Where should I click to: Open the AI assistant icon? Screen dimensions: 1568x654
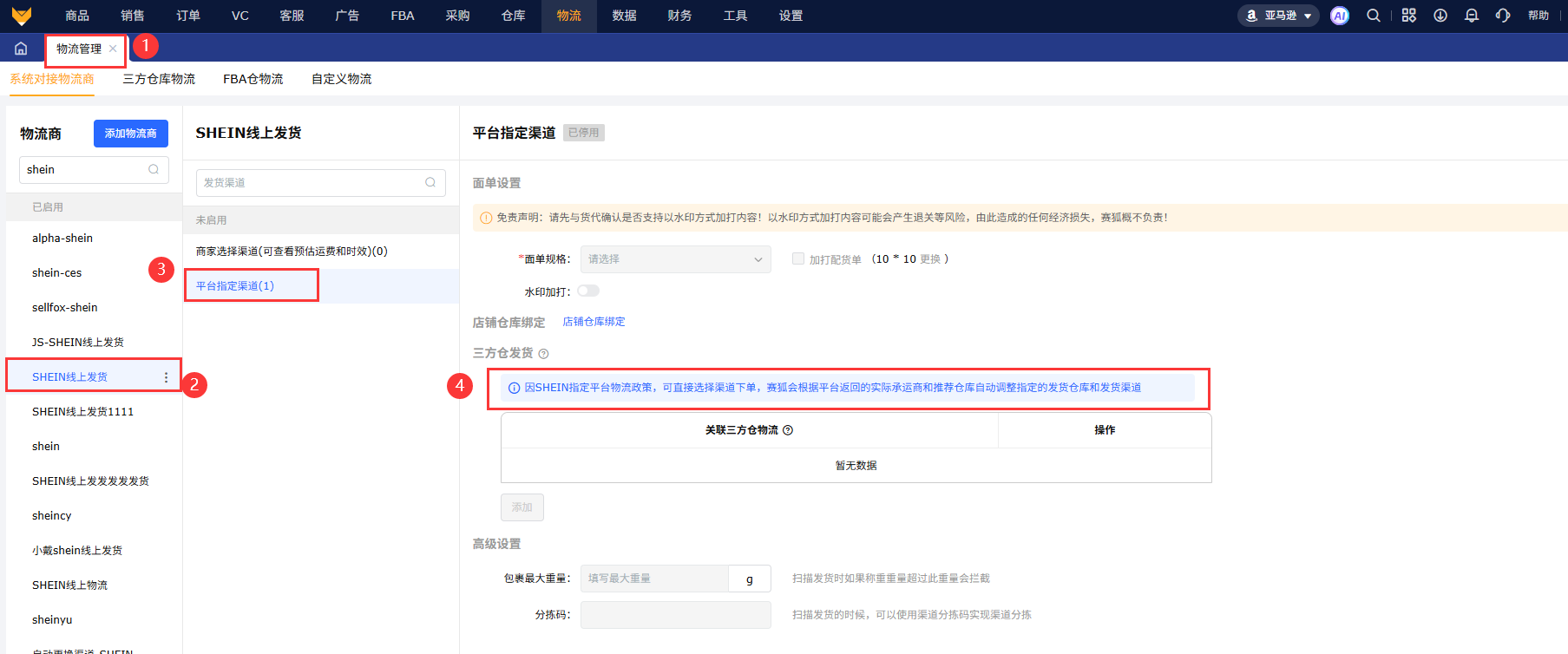tap(1340, 16)
